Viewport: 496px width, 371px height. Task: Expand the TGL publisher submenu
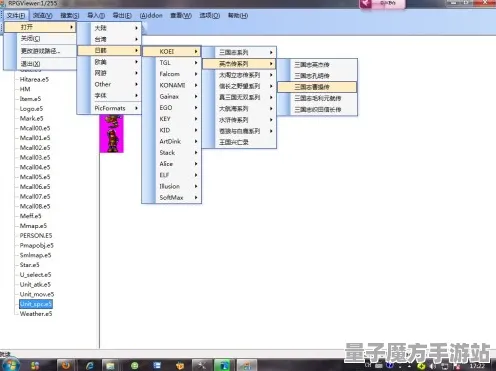click(x=172, y=63)
